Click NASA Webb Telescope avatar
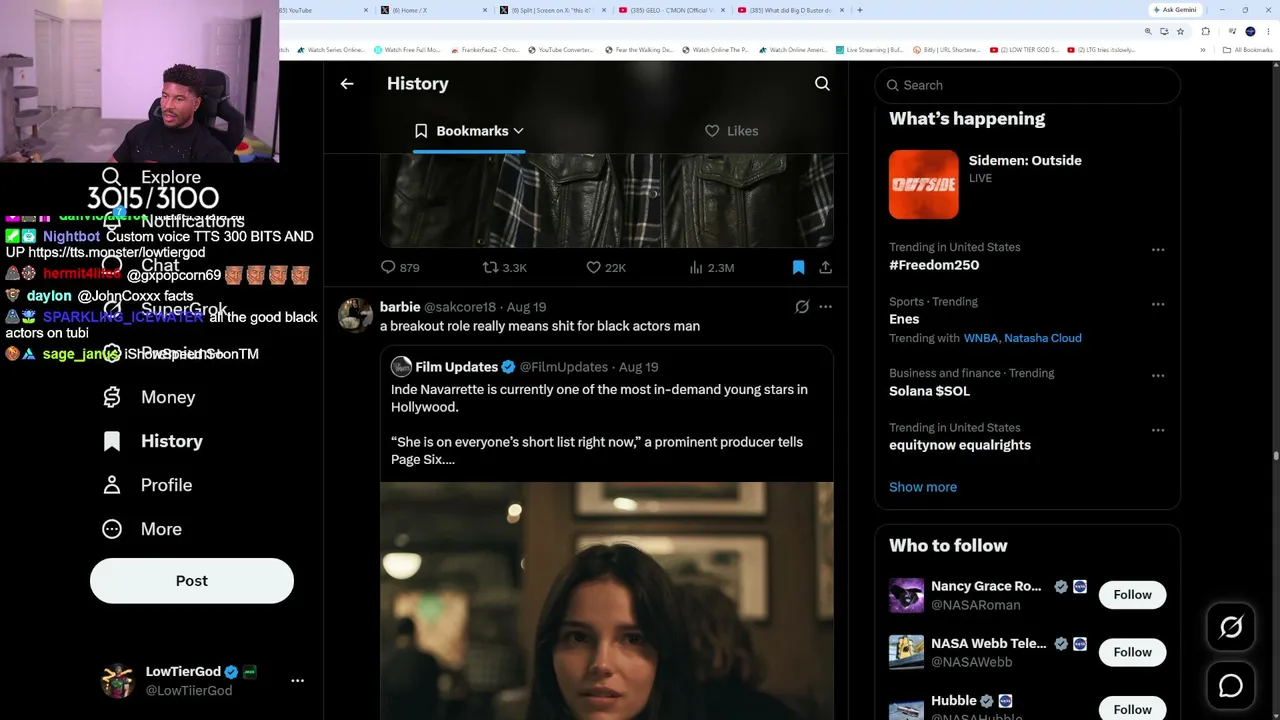1280x720 pixels. tap(906, 652)
